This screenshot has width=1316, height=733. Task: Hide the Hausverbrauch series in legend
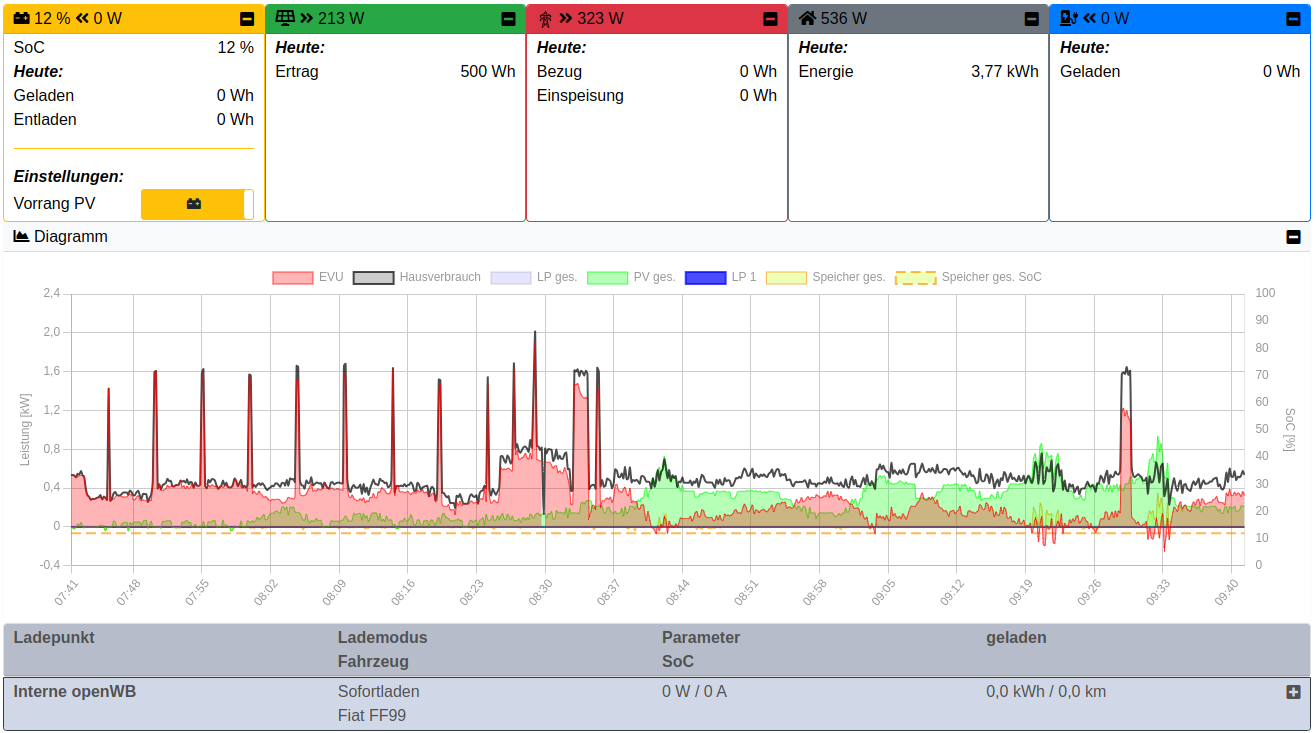point(373,277)
